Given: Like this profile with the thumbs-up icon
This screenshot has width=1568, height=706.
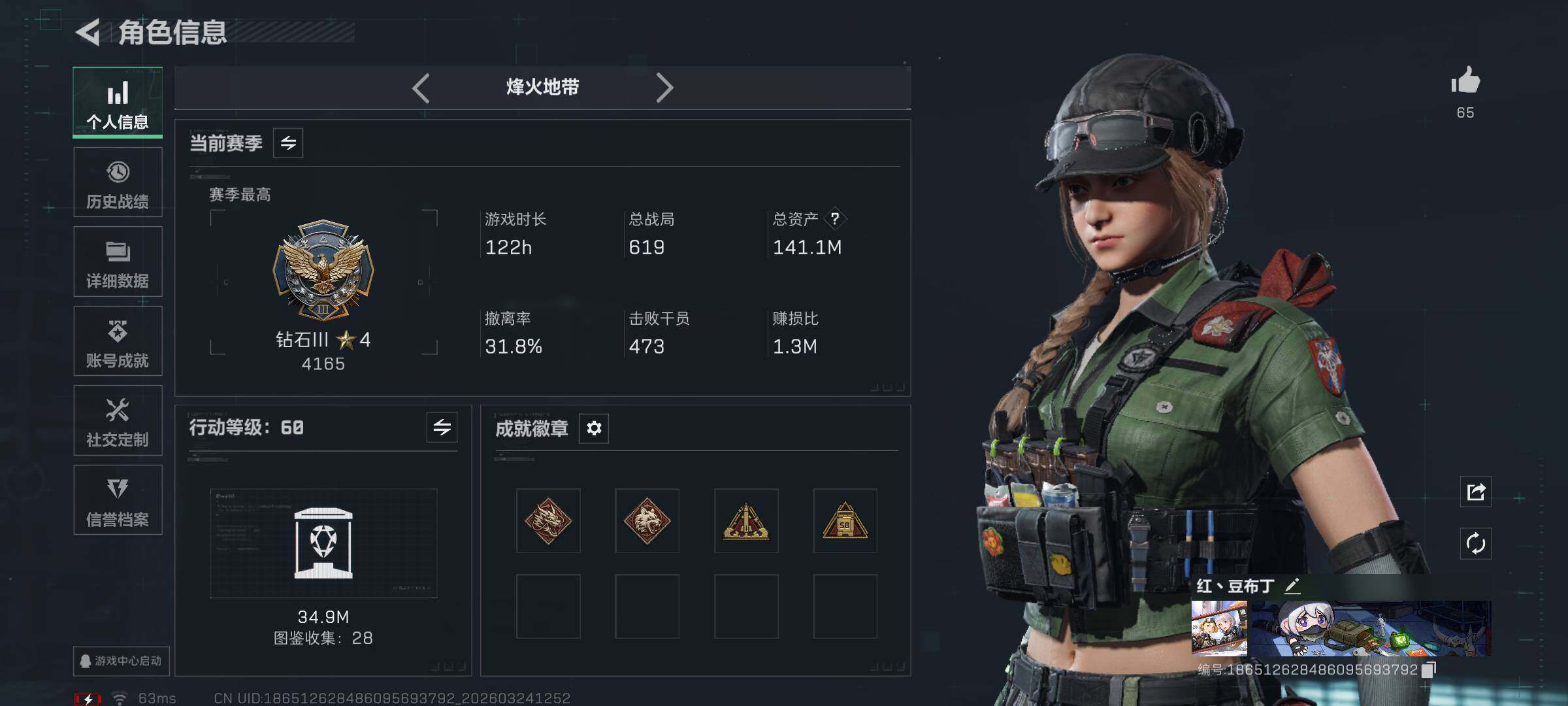Looking at the screenshot, I should (x=1465, y=81).
